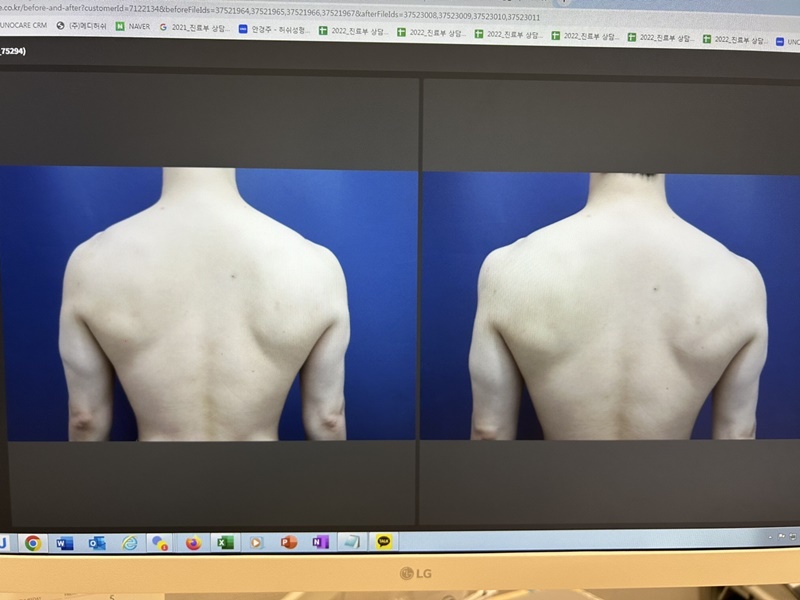The image size is (800, 600).
Task: Click the browser address bar URL
Action: pyautogui.click(x=270, y=12)
